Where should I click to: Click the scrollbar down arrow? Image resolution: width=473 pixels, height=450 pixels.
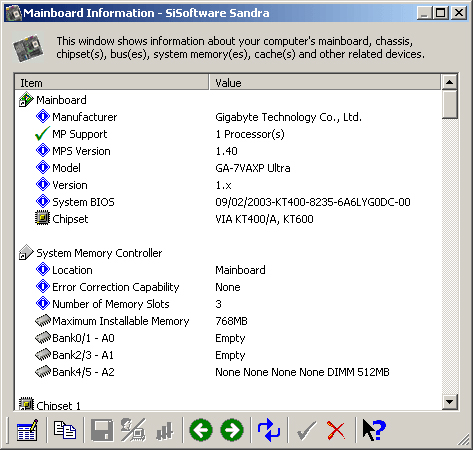[x=450, y=402]
